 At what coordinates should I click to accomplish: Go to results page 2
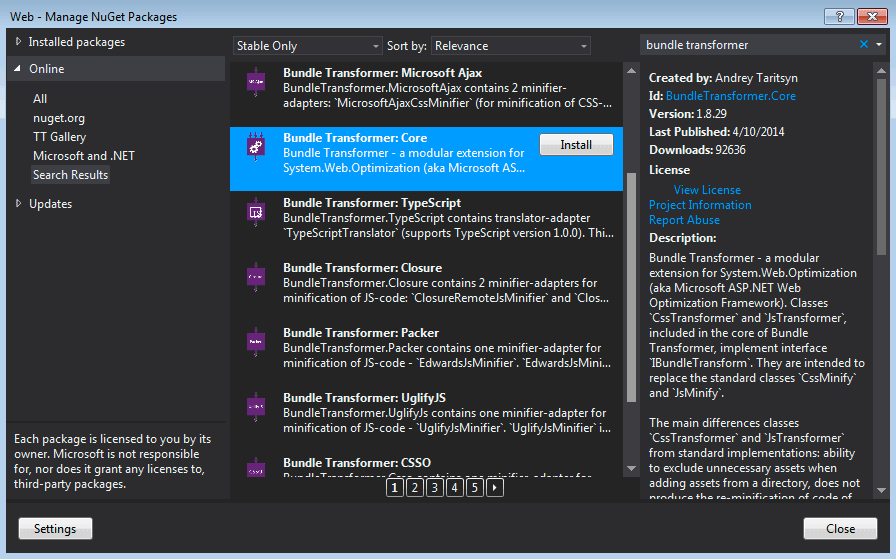pos(415,488)
